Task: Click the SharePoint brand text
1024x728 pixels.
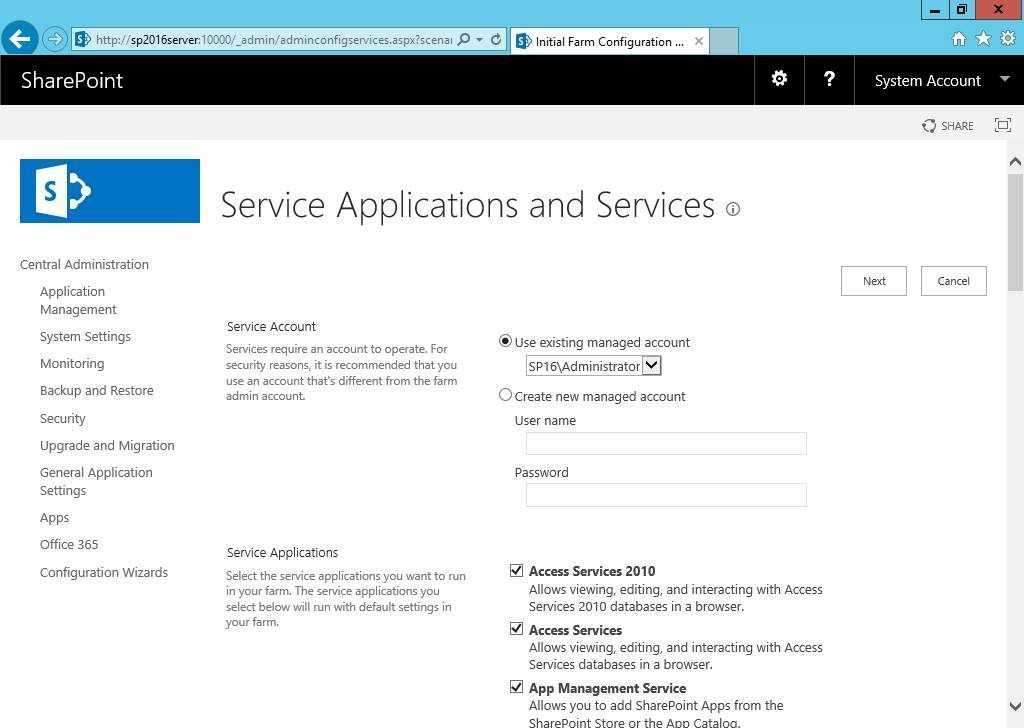Action: pyautogui.click(x=72, y=80)
